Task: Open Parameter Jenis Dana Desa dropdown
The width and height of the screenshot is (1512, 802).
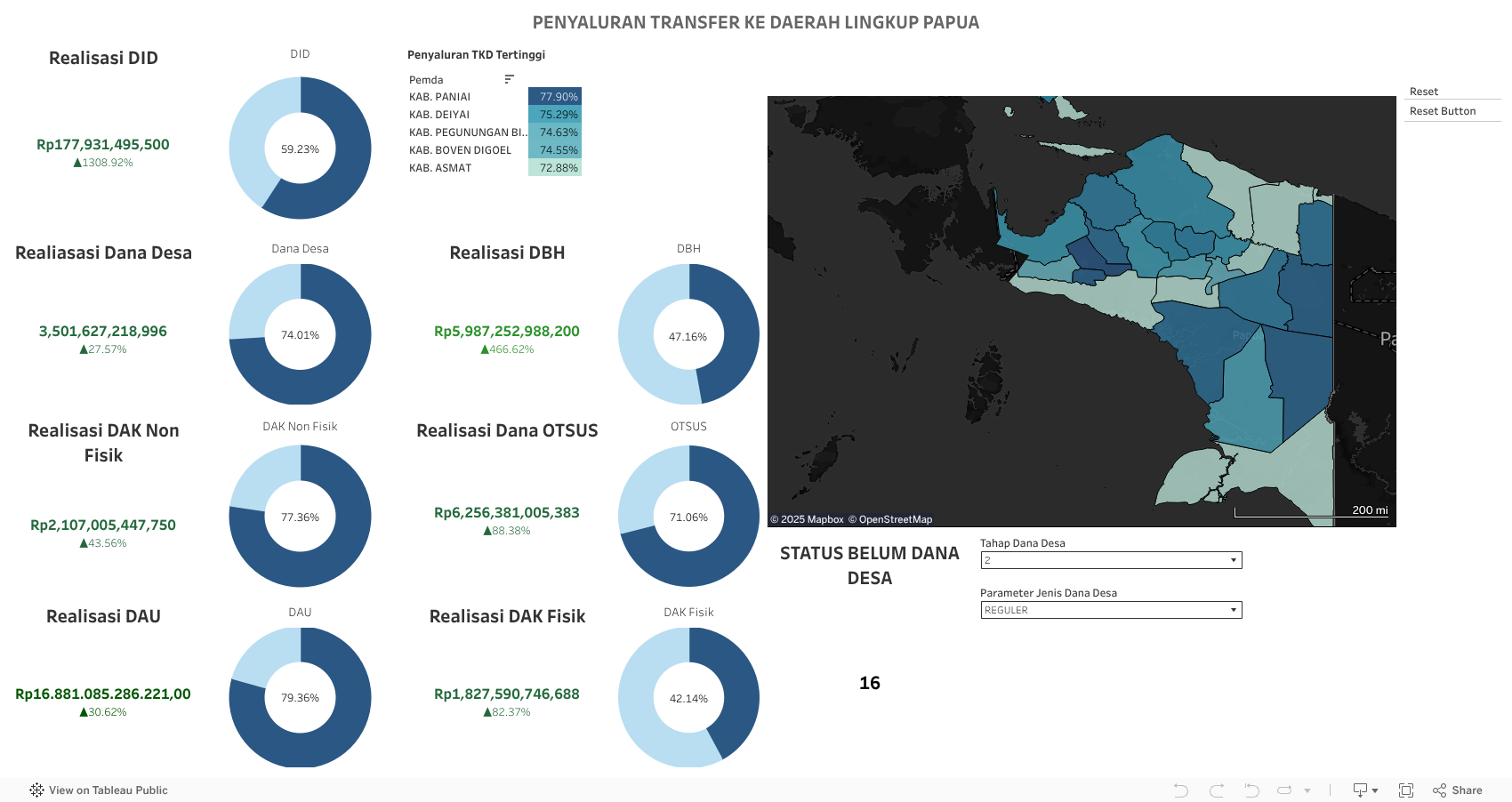Action: (x=1111, y=610)
